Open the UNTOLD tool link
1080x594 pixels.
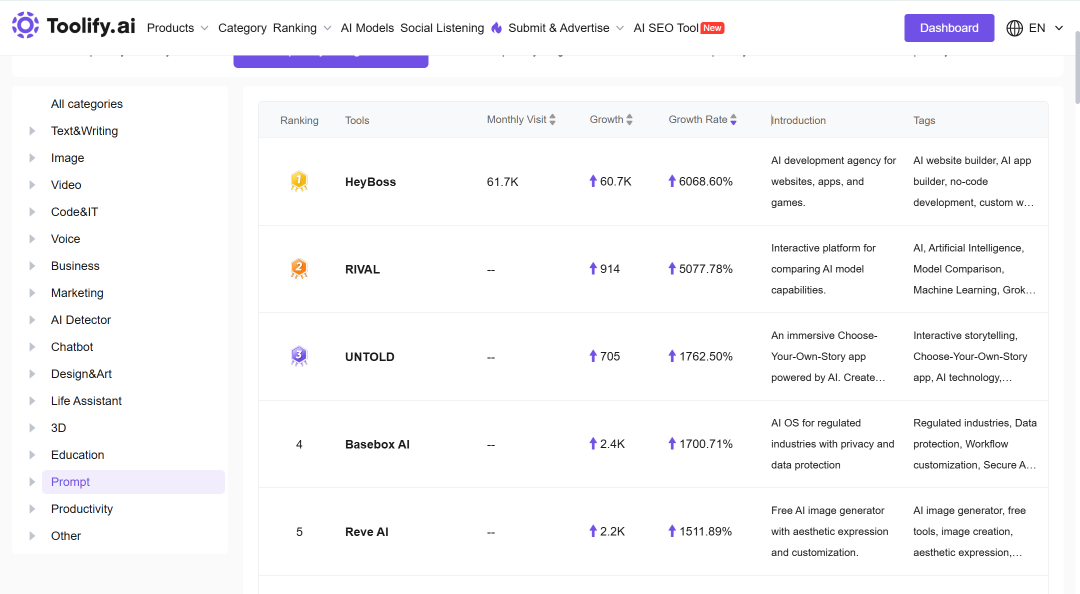(370, 357)
